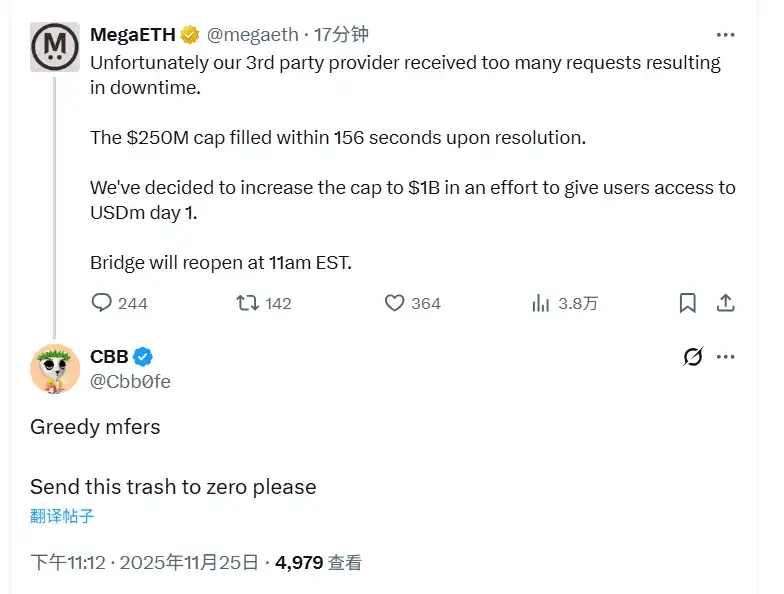Click the 翻译帖子 translate post link
The height and width of the screenshot is (594, 784).
point(62,516)
